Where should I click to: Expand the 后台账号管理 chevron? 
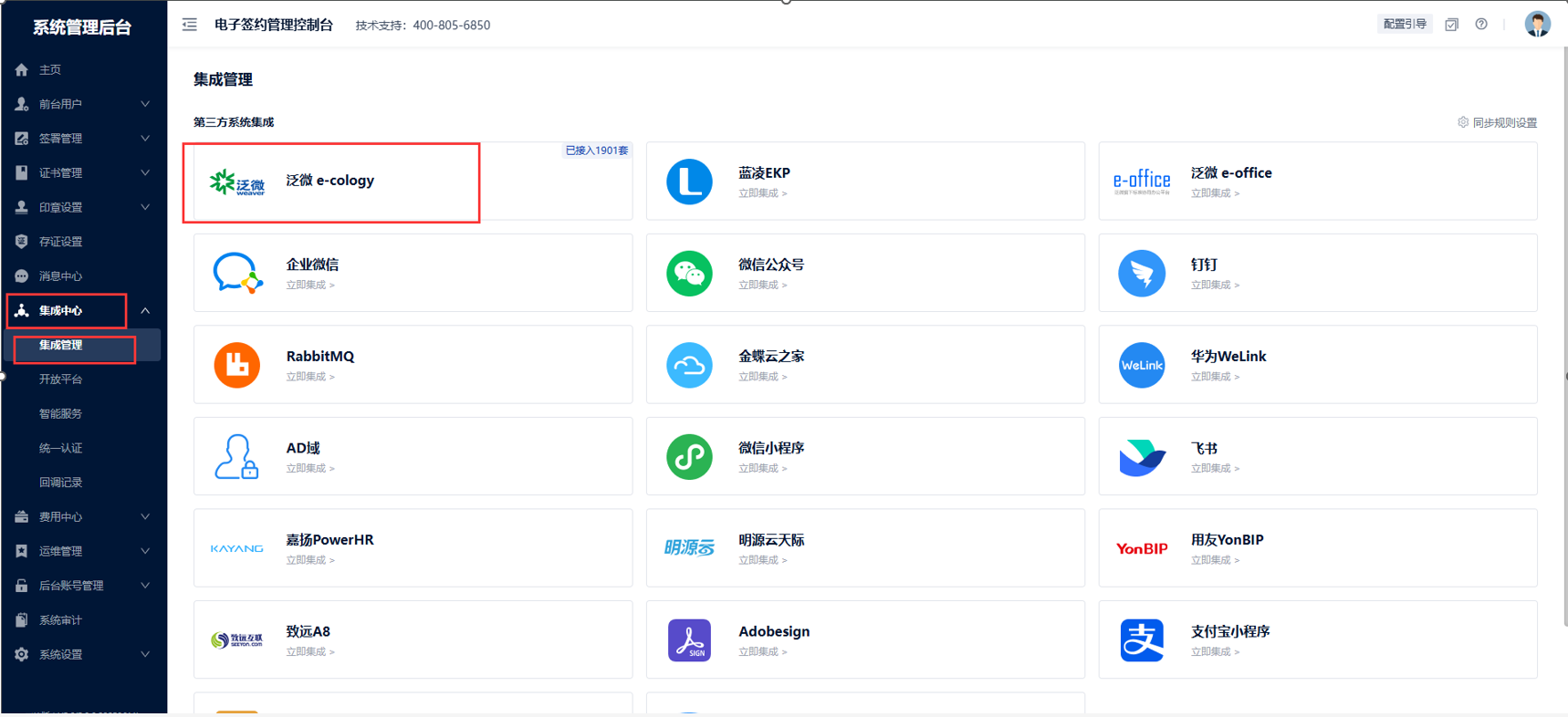(145, 586)
